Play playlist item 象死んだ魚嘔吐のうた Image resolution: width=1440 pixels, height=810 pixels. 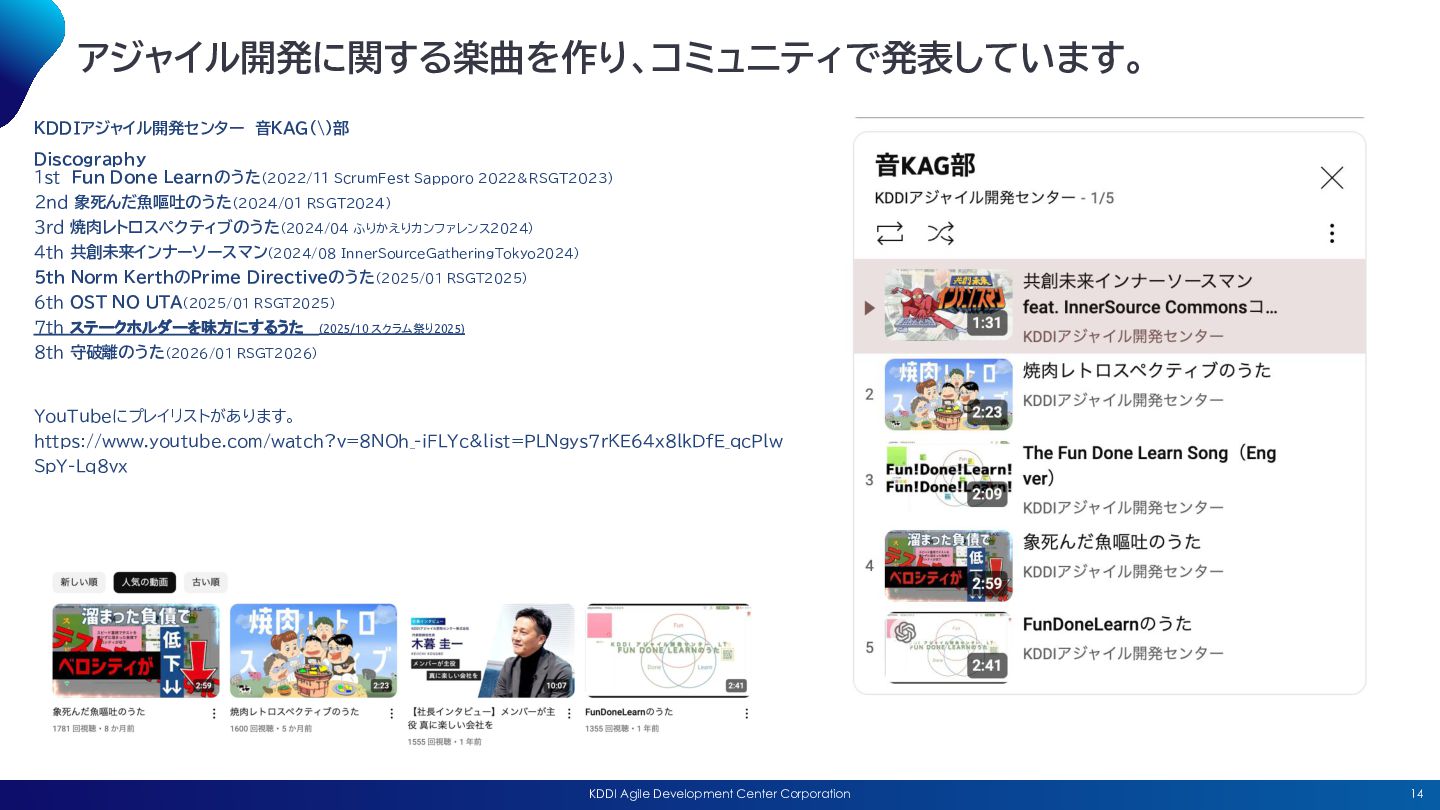1111,542
